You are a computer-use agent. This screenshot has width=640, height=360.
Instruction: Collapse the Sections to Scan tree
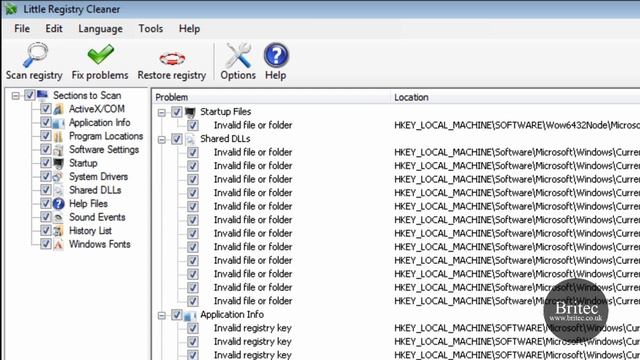point(16,96)
